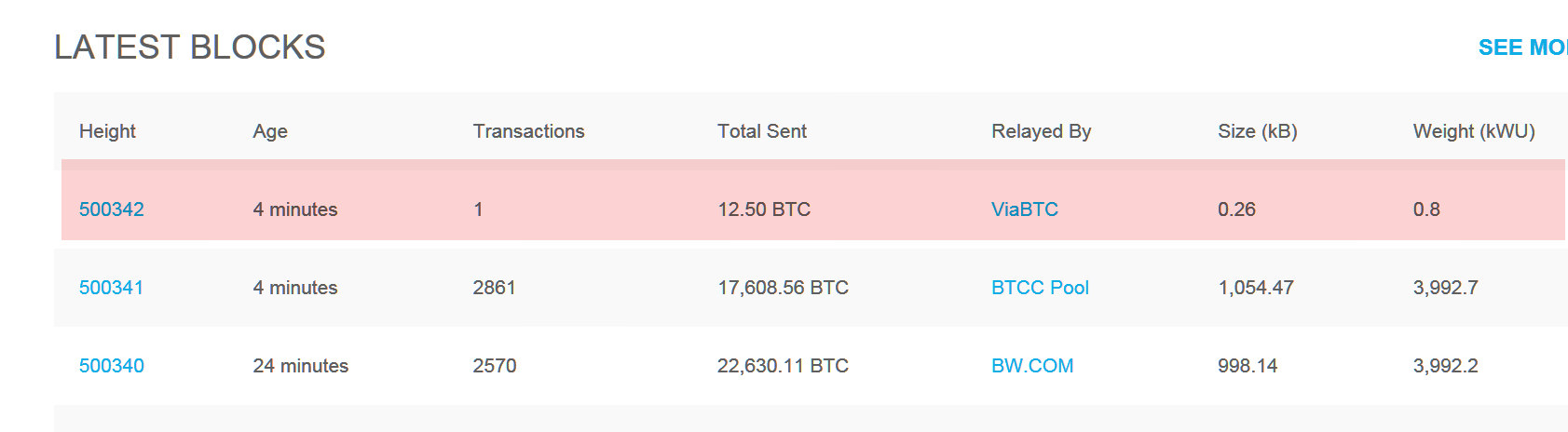Open the BTCC Pool relayer link
Image resolution: width=1568 pixels, height=432 pixels.
[1040, 288]
